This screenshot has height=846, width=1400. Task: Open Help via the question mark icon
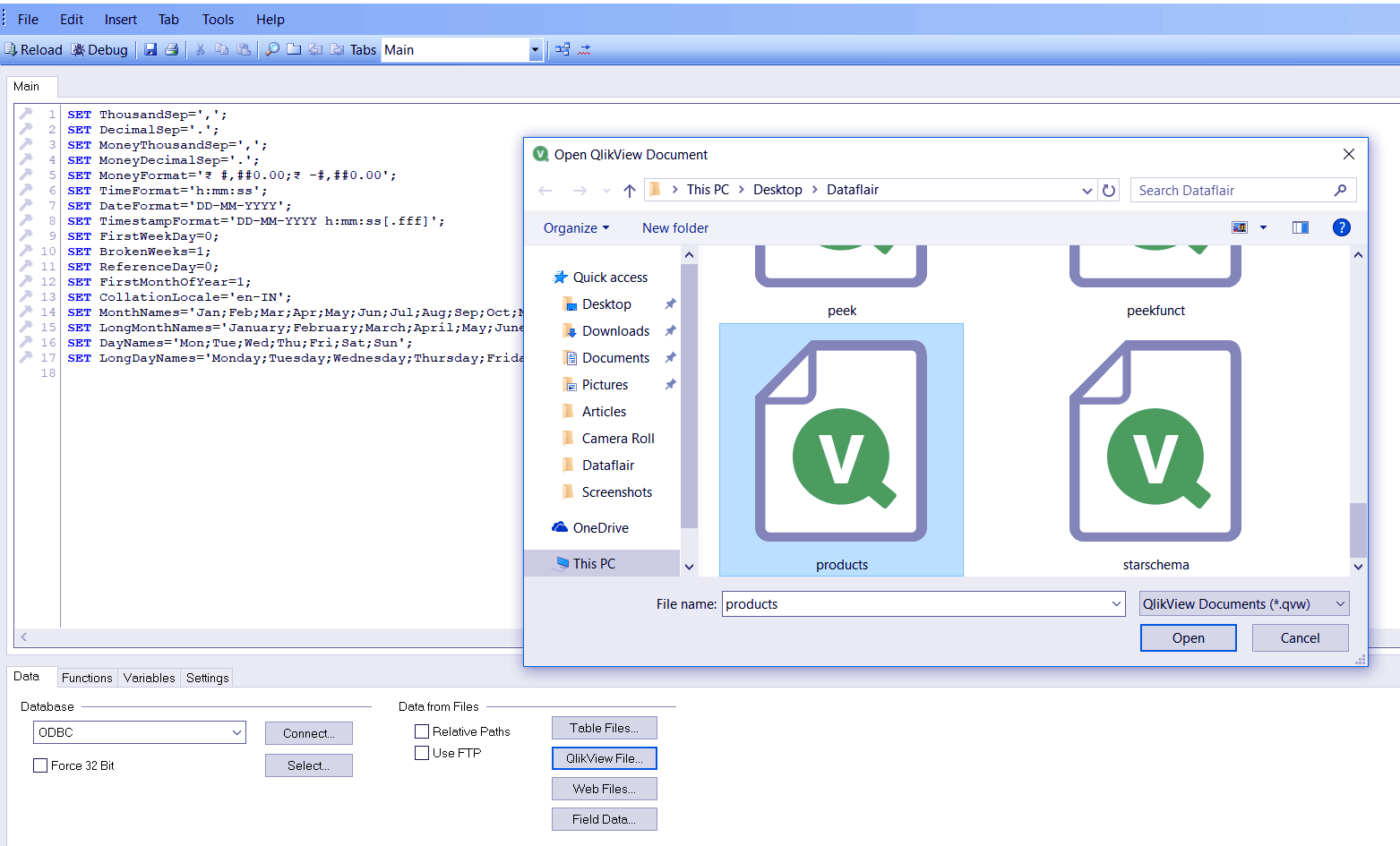(x=1341, y=226)
